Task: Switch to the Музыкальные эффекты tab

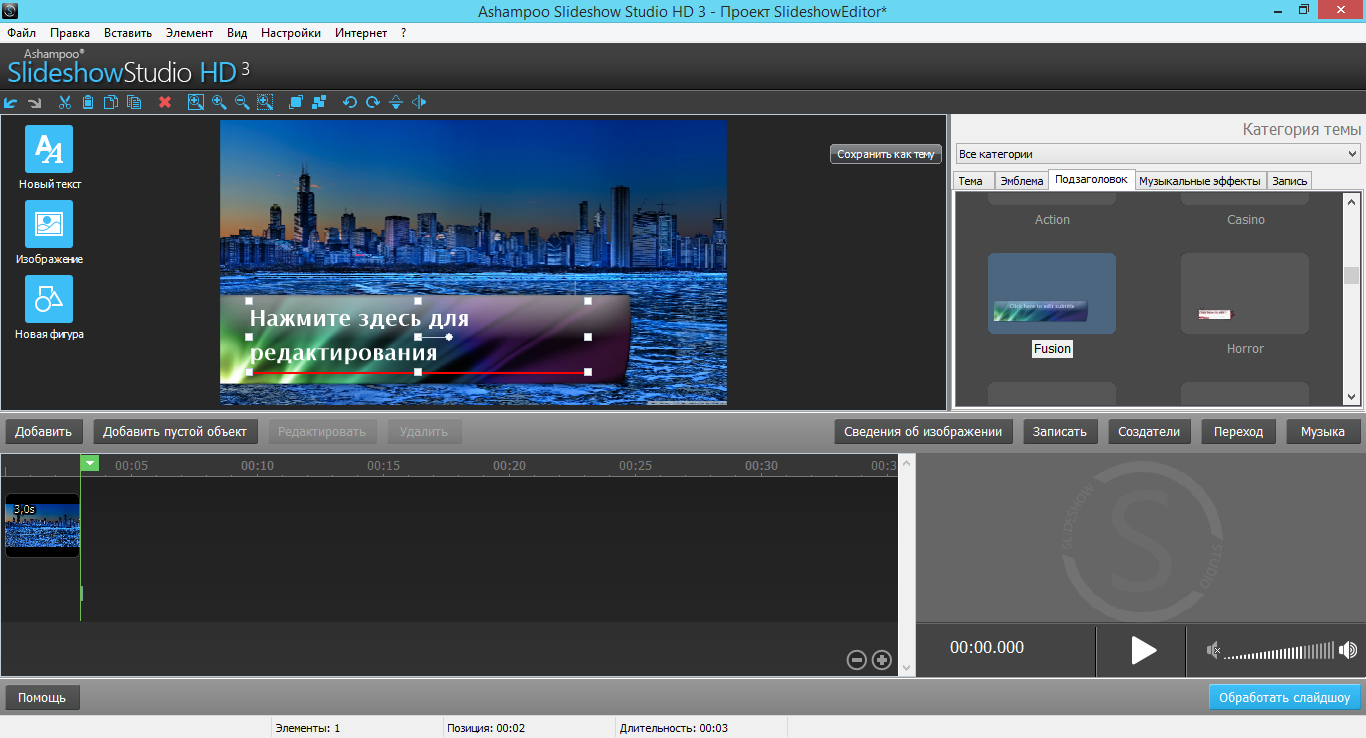Action: pyautogui.click(x=1200, y=181)
